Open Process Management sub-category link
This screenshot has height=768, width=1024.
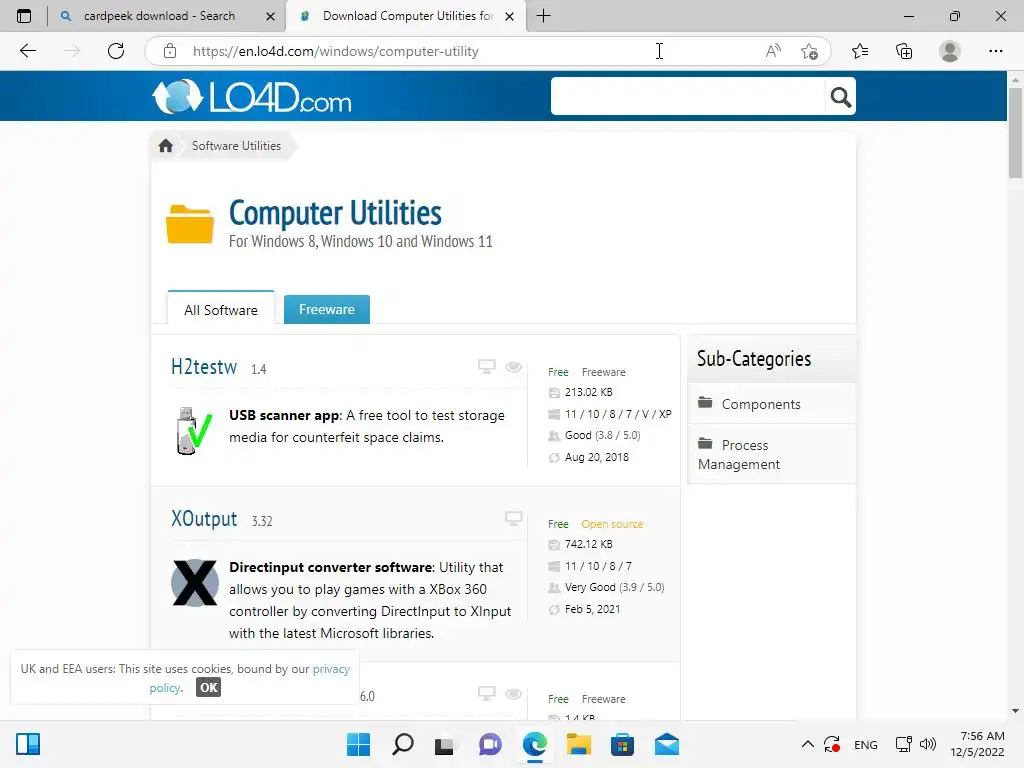click(x=739, y=455)
